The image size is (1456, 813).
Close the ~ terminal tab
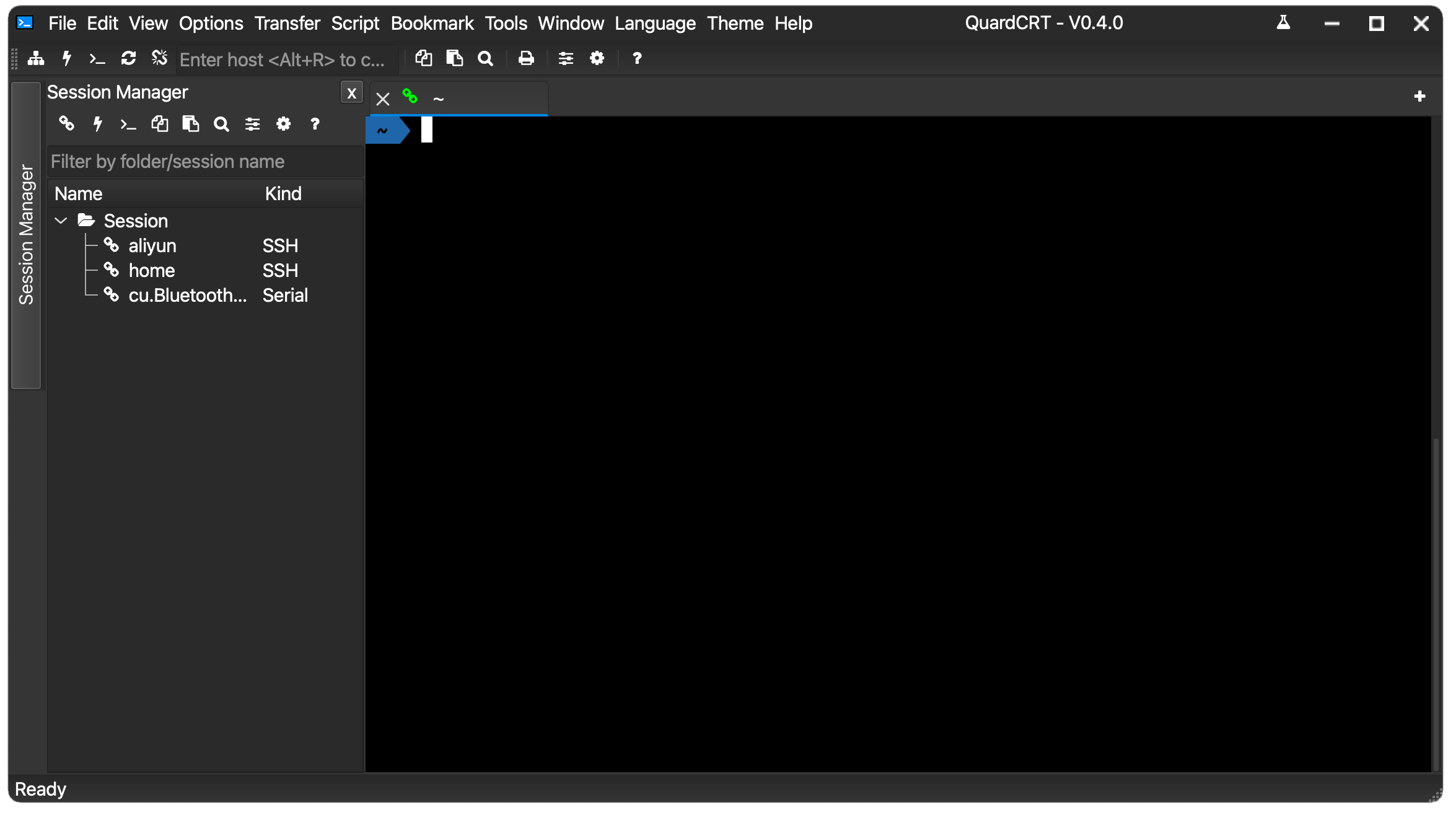383,99
